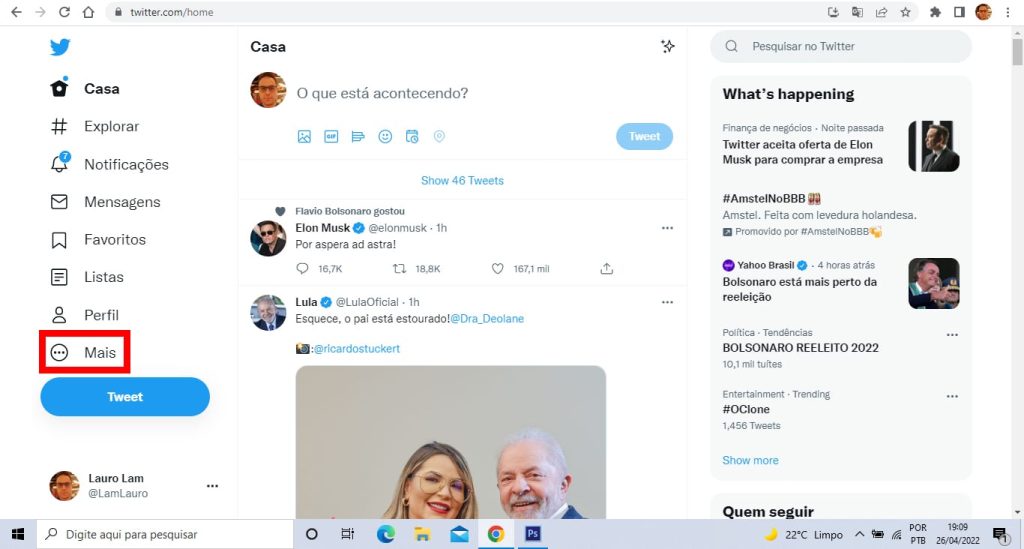Create a poll with the poll icon
1024x549 pixels.
[x=358, y=136]
